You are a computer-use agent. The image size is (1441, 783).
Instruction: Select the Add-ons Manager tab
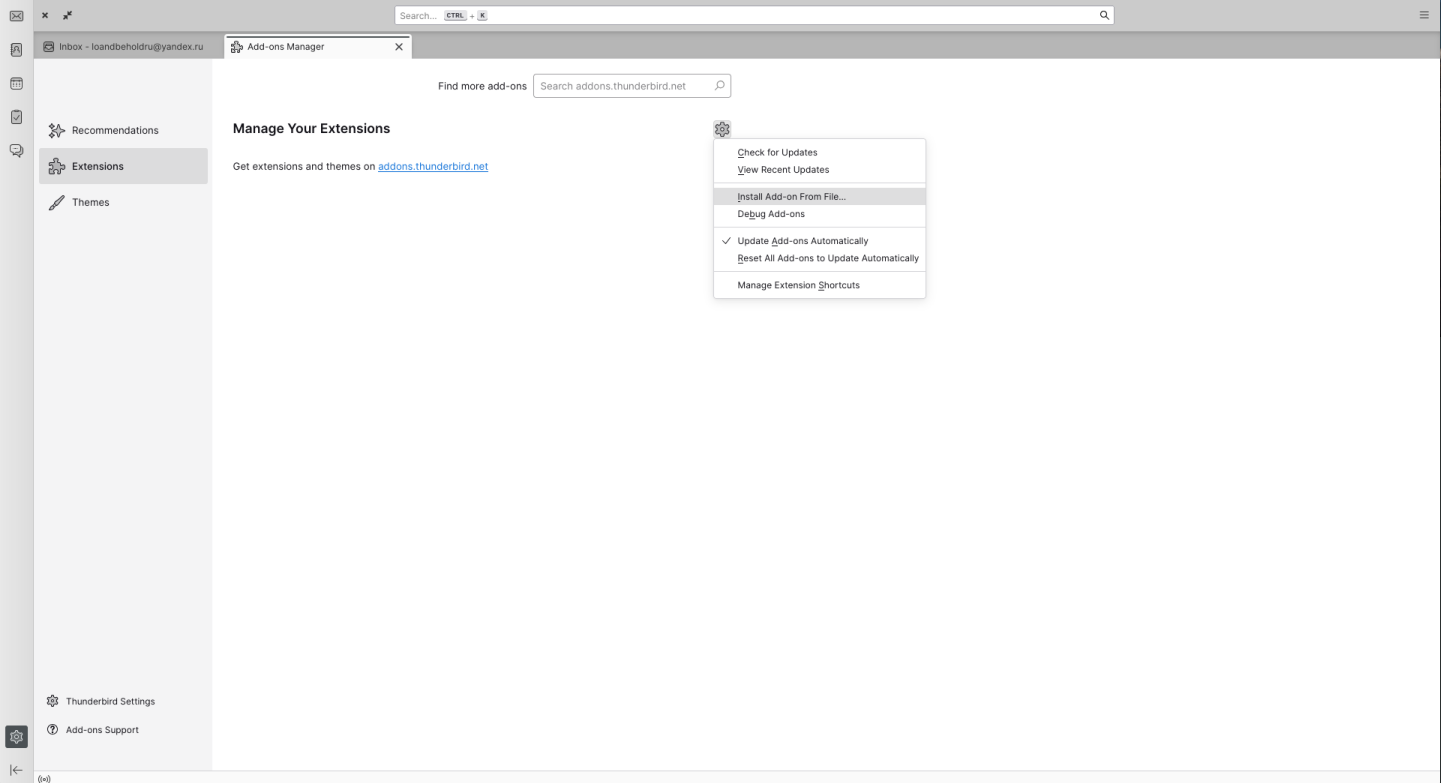point(318,47)
